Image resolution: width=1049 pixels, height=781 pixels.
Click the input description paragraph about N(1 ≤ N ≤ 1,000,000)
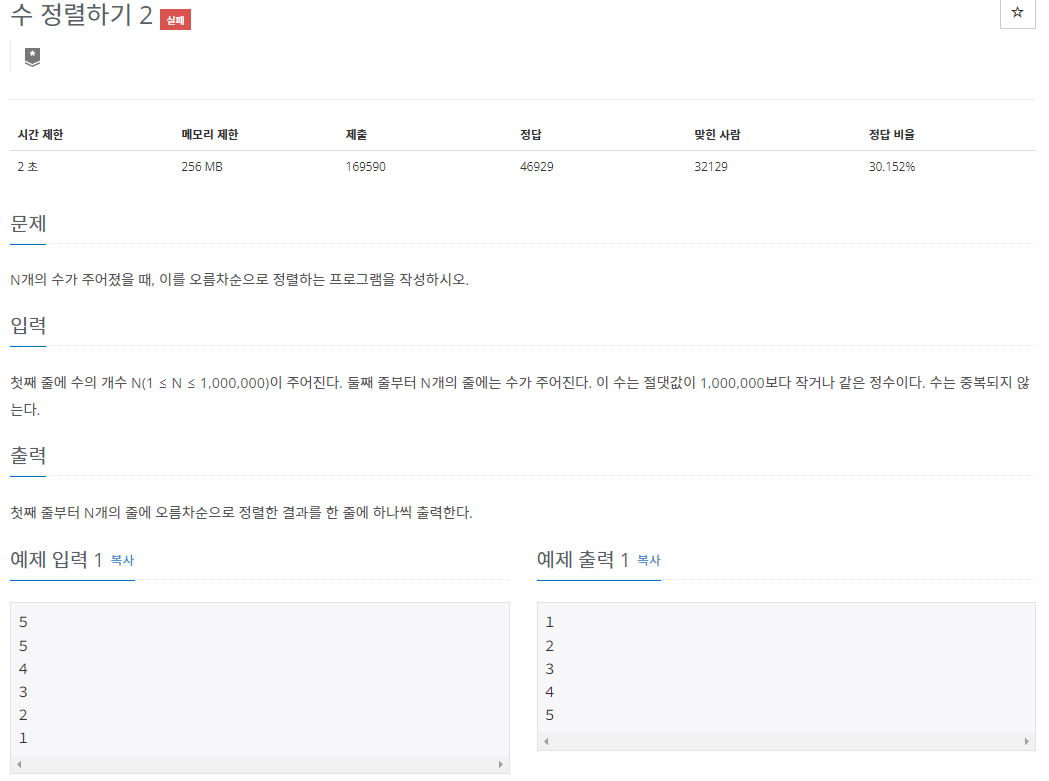point(520,396)
